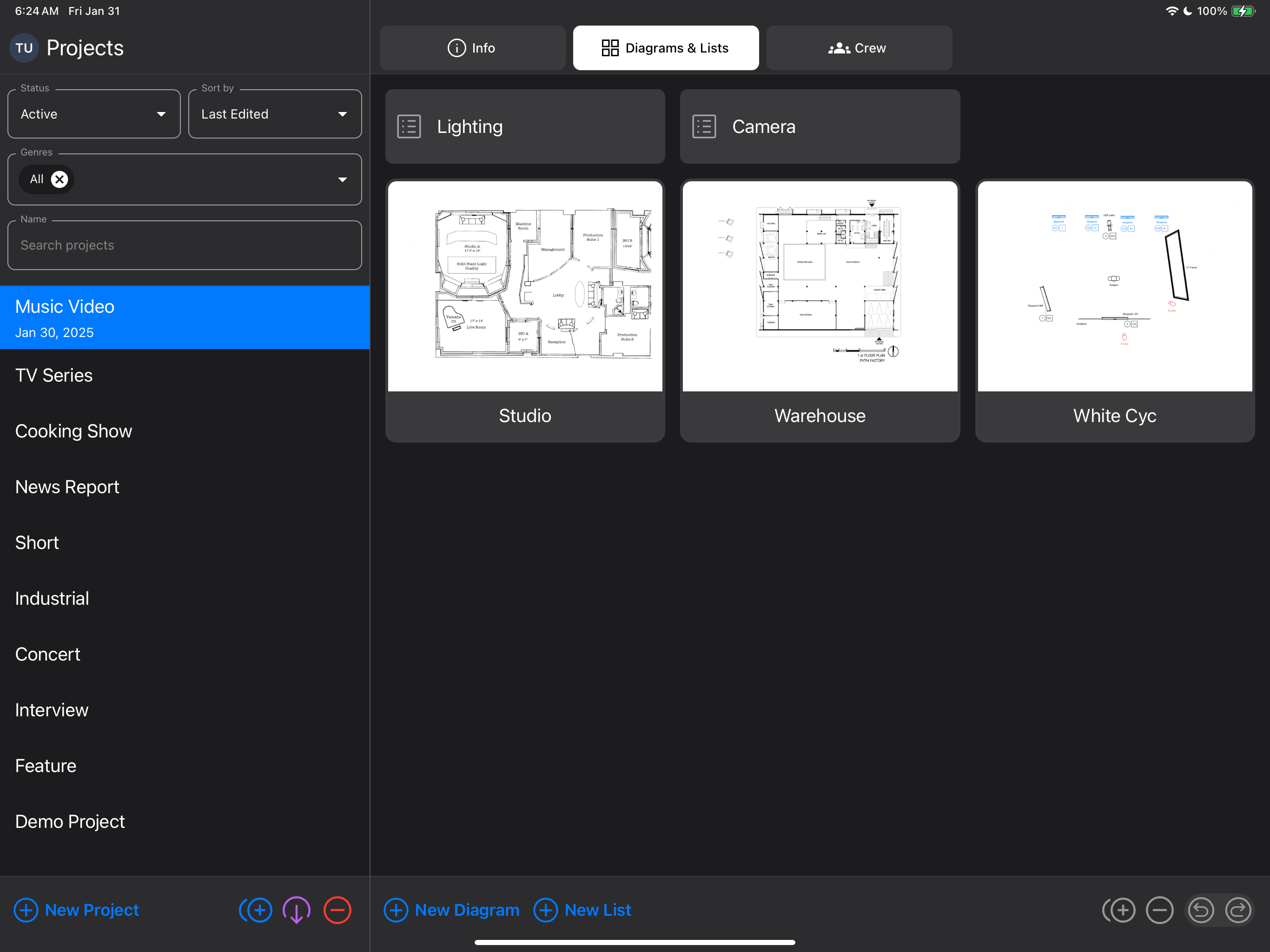Select the Interview project
Image resolution: width=1270 pixels, height=952 pixels.
(185, 710)
